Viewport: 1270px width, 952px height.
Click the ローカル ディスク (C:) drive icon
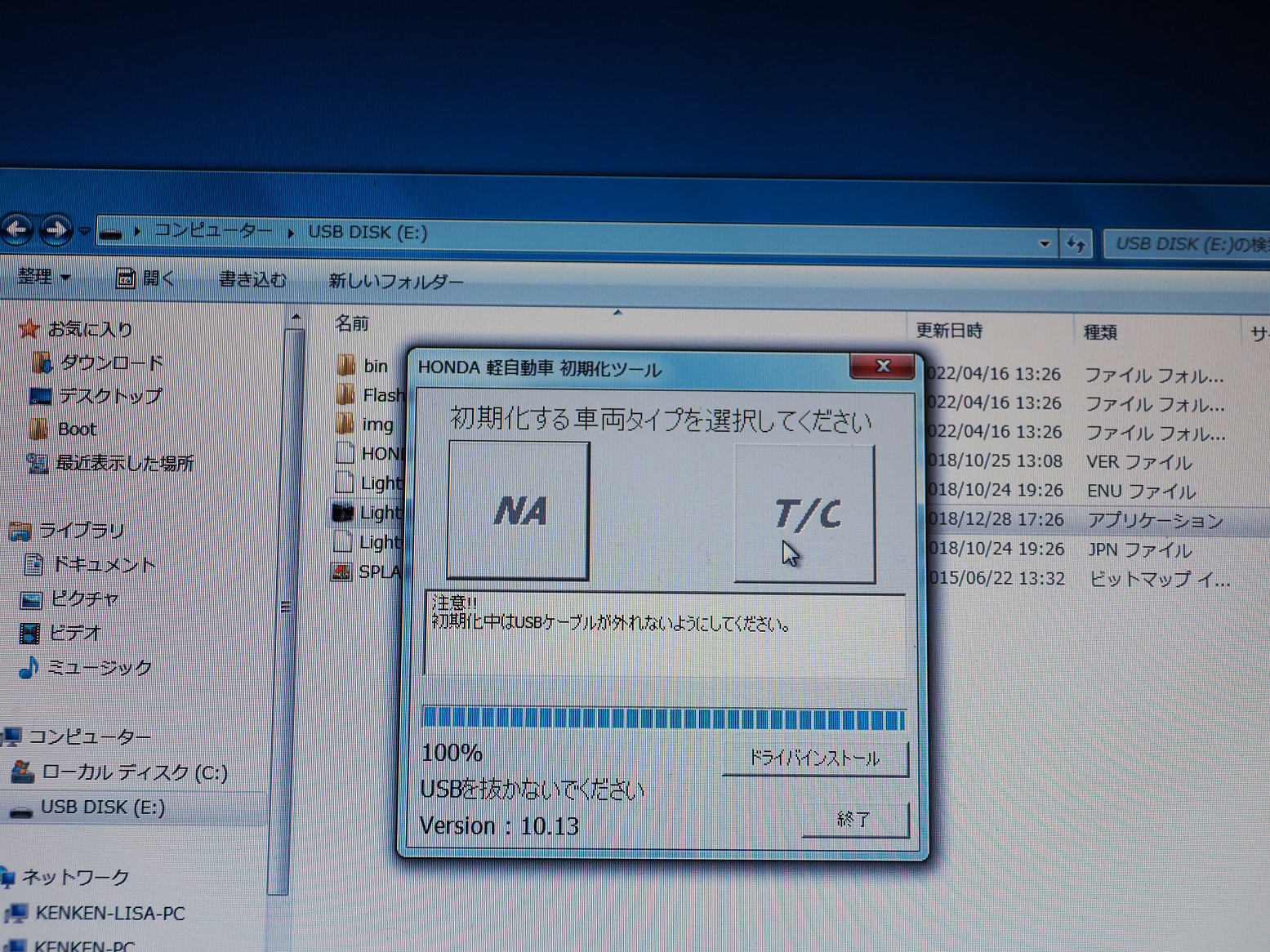click(x=22, y=772)
